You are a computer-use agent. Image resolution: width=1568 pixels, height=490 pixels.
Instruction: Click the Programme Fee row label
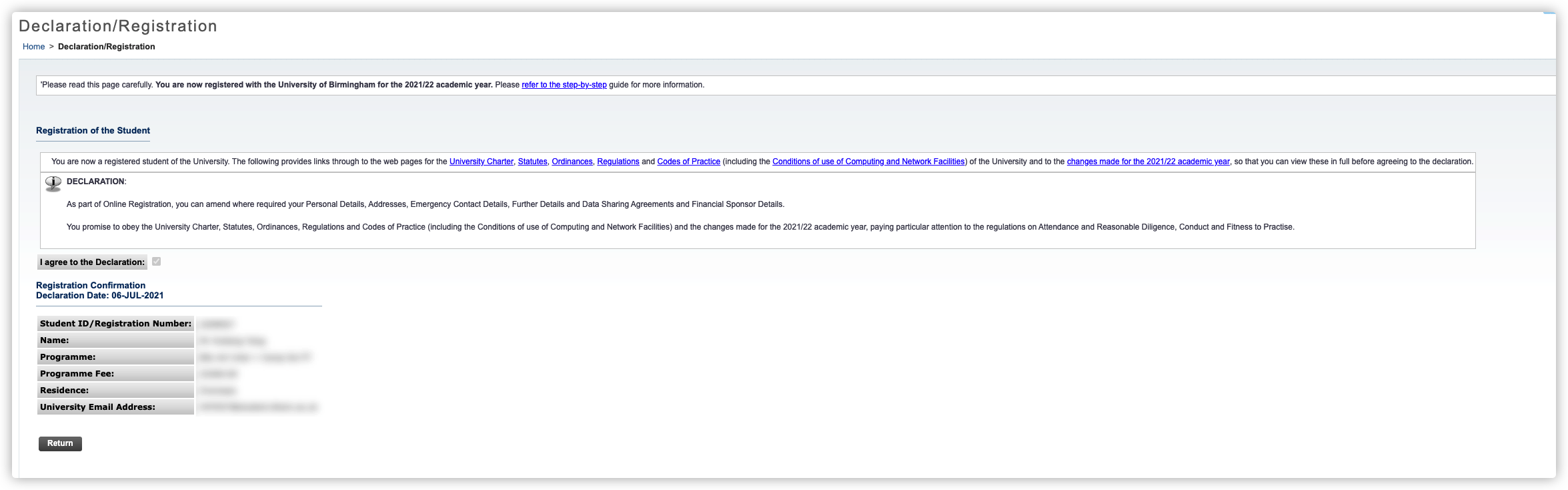click(x=77, y=374)
